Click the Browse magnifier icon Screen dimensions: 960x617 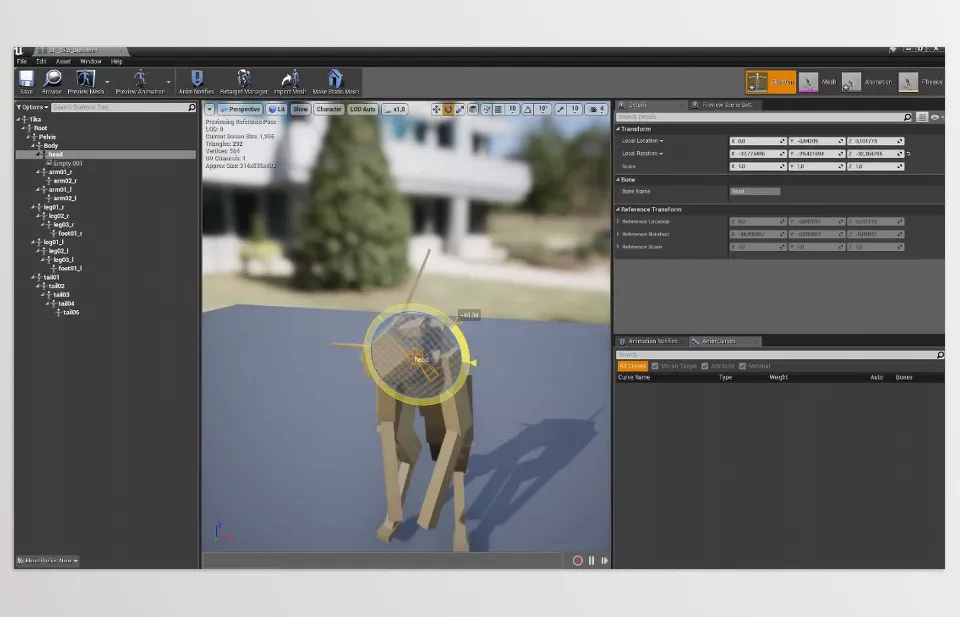52,78
